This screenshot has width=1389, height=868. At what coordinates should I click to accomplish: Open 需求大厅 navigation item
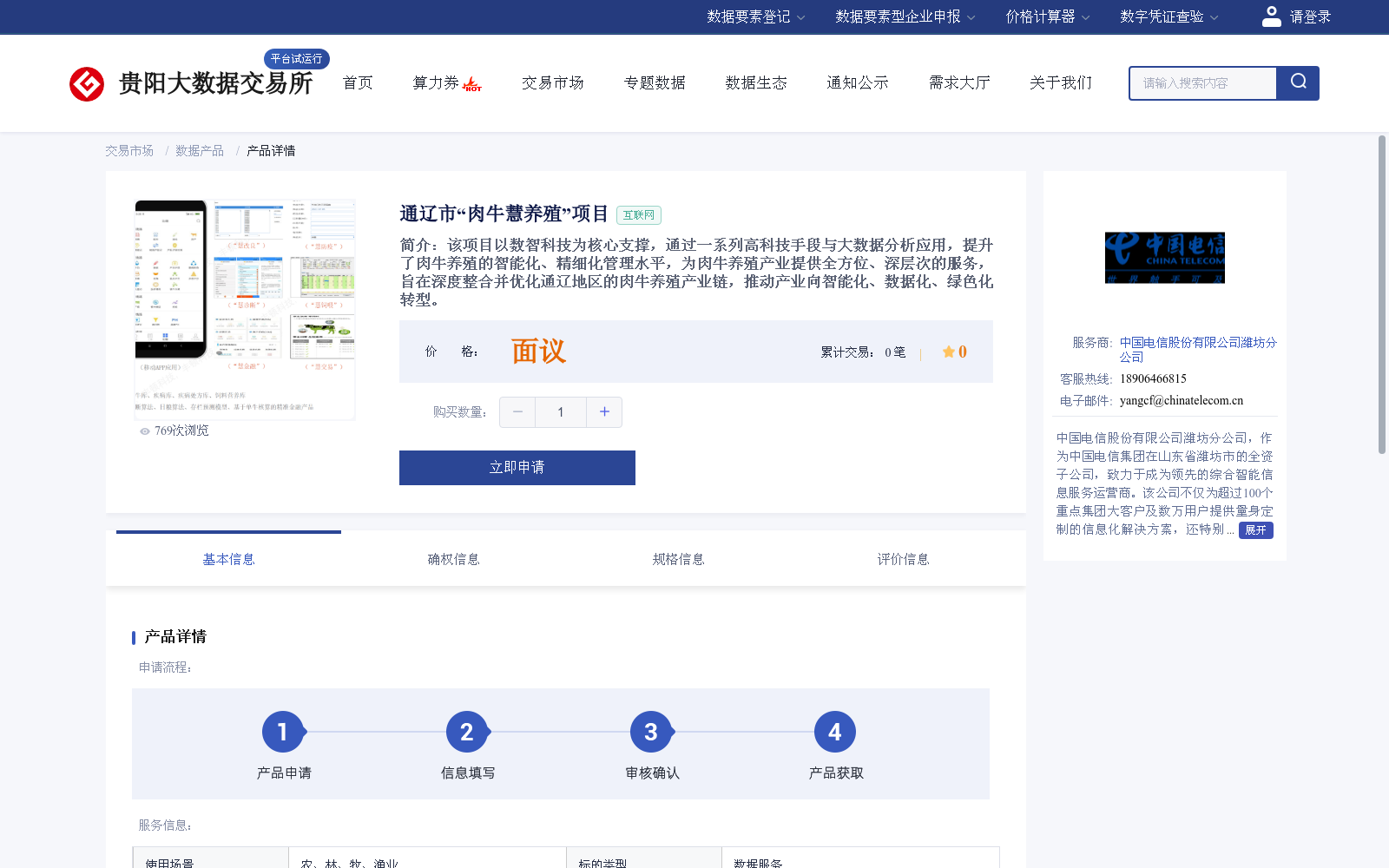pos(959,82)
